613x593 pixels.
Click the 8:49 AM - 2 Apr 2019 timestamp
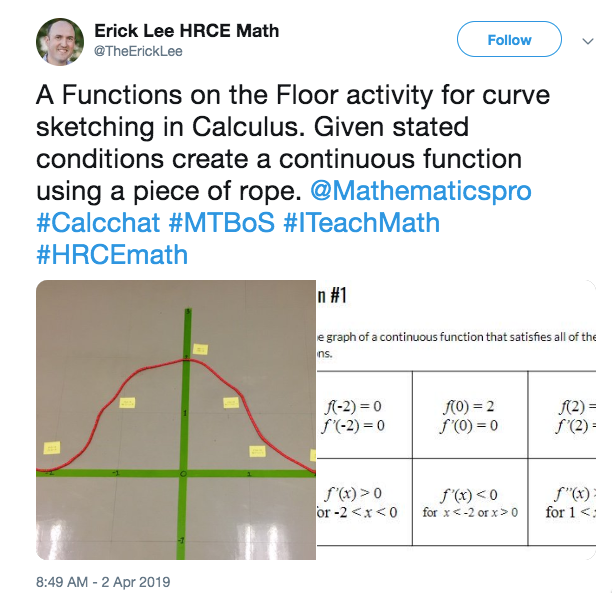point(104,581)
